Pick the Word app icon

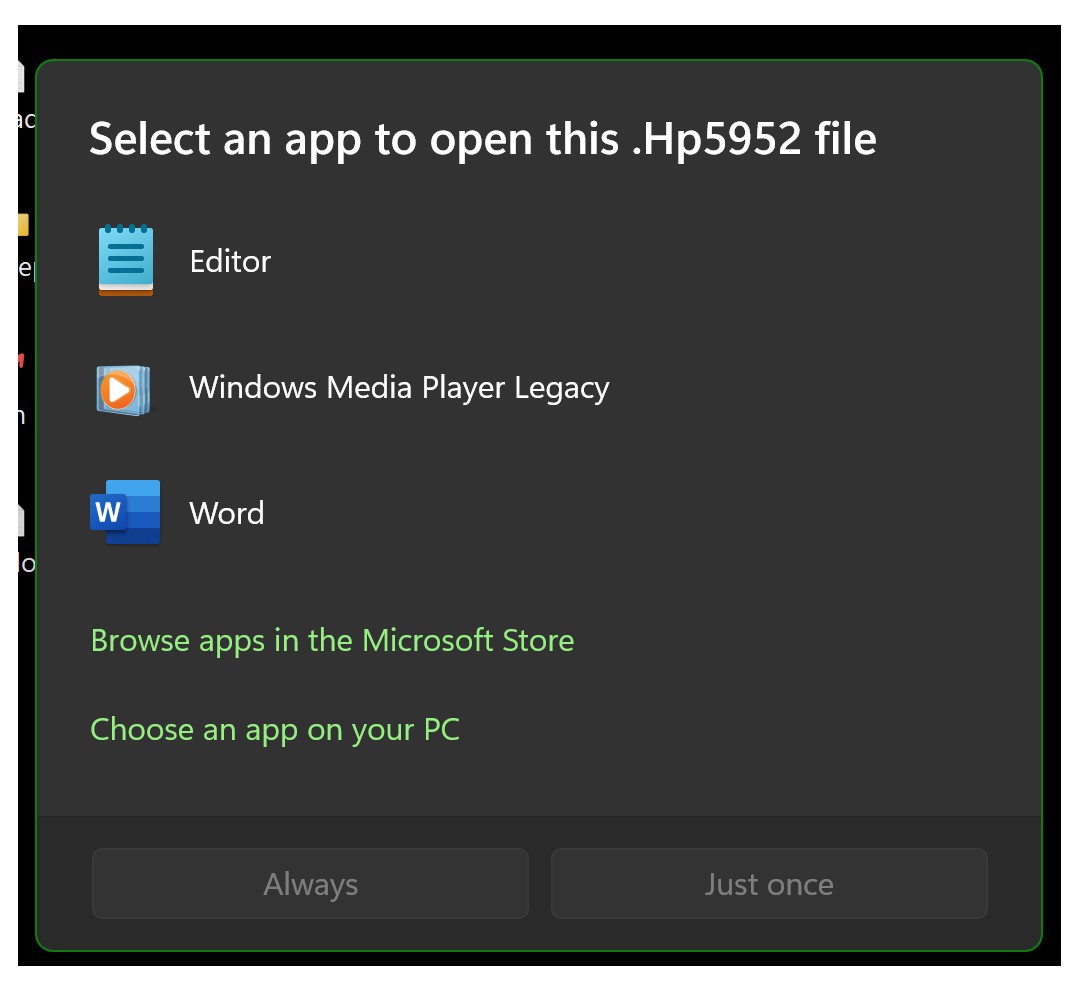(125, 512)
